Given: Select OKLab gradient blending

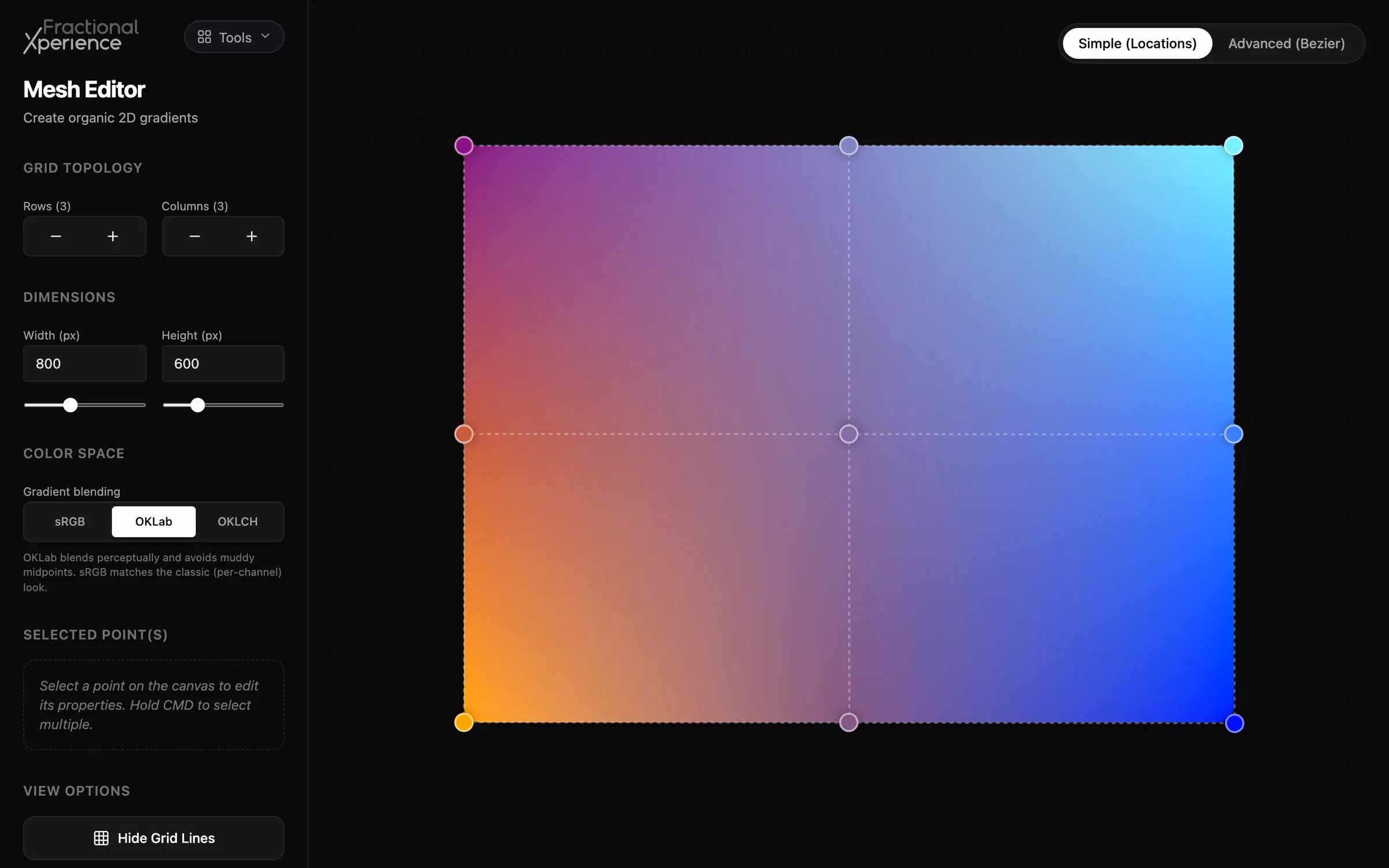Looking at the screenshot, I should click(x=153, y=521).
